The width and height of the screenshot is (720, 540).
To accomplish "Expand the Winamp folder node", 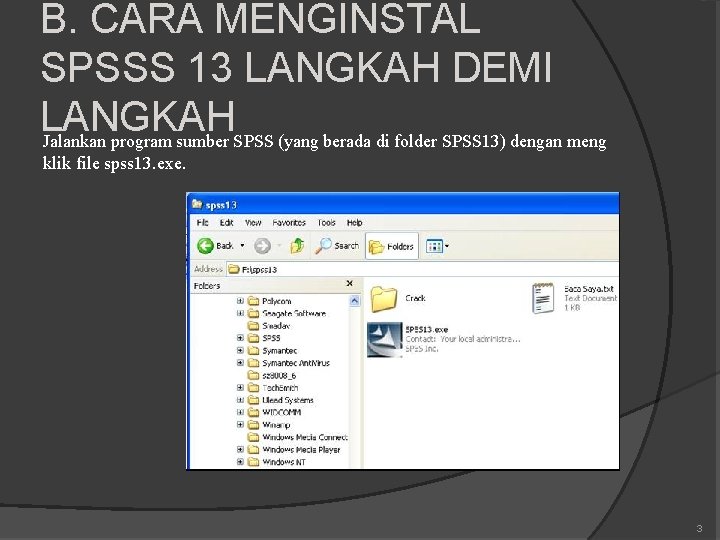I will point(240,425).
